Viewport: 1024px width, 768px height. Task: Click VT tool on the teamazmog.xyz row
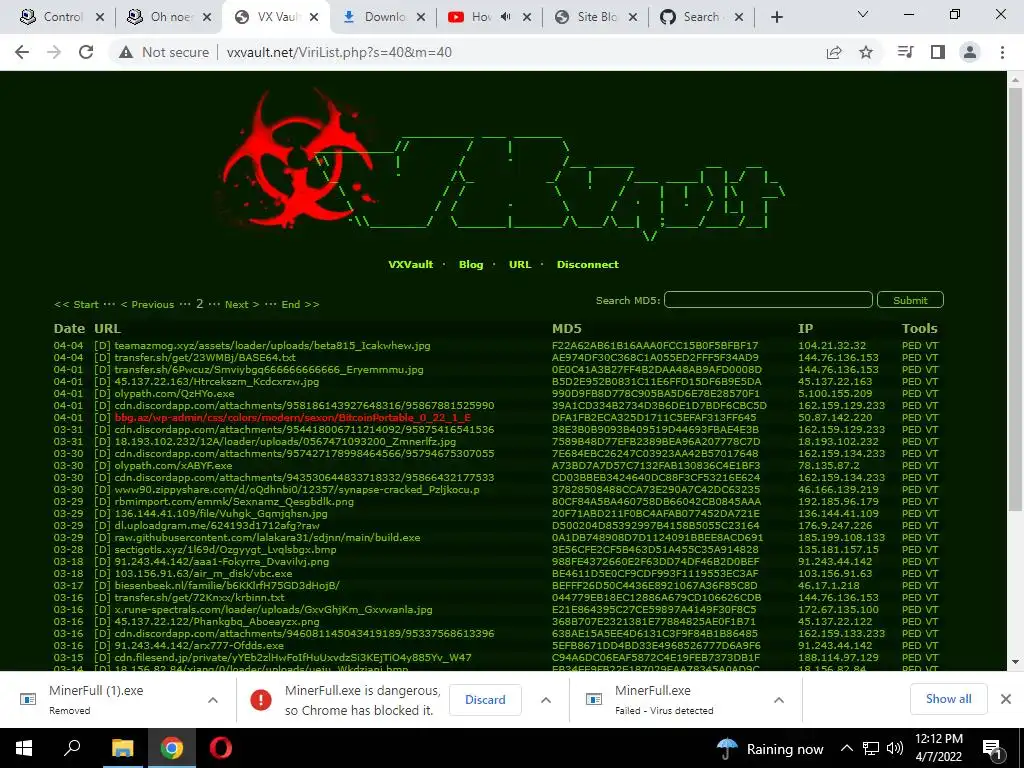coord(932,345)
